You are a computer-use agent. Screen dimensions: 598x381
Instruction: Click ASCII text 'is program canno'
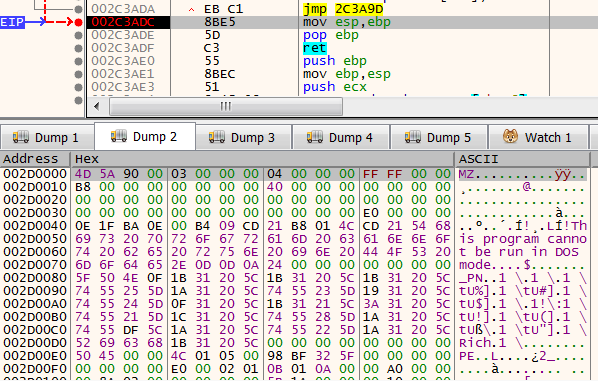tap(523, 239)
